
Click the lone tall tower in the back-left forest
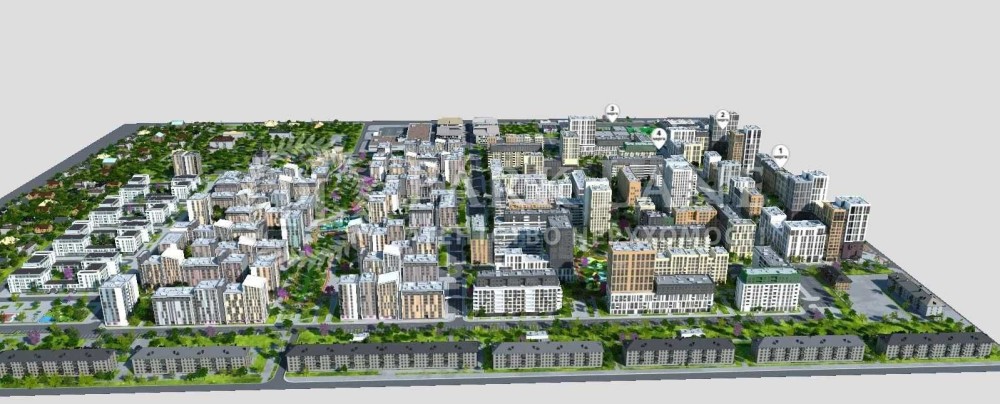[186, 162]
